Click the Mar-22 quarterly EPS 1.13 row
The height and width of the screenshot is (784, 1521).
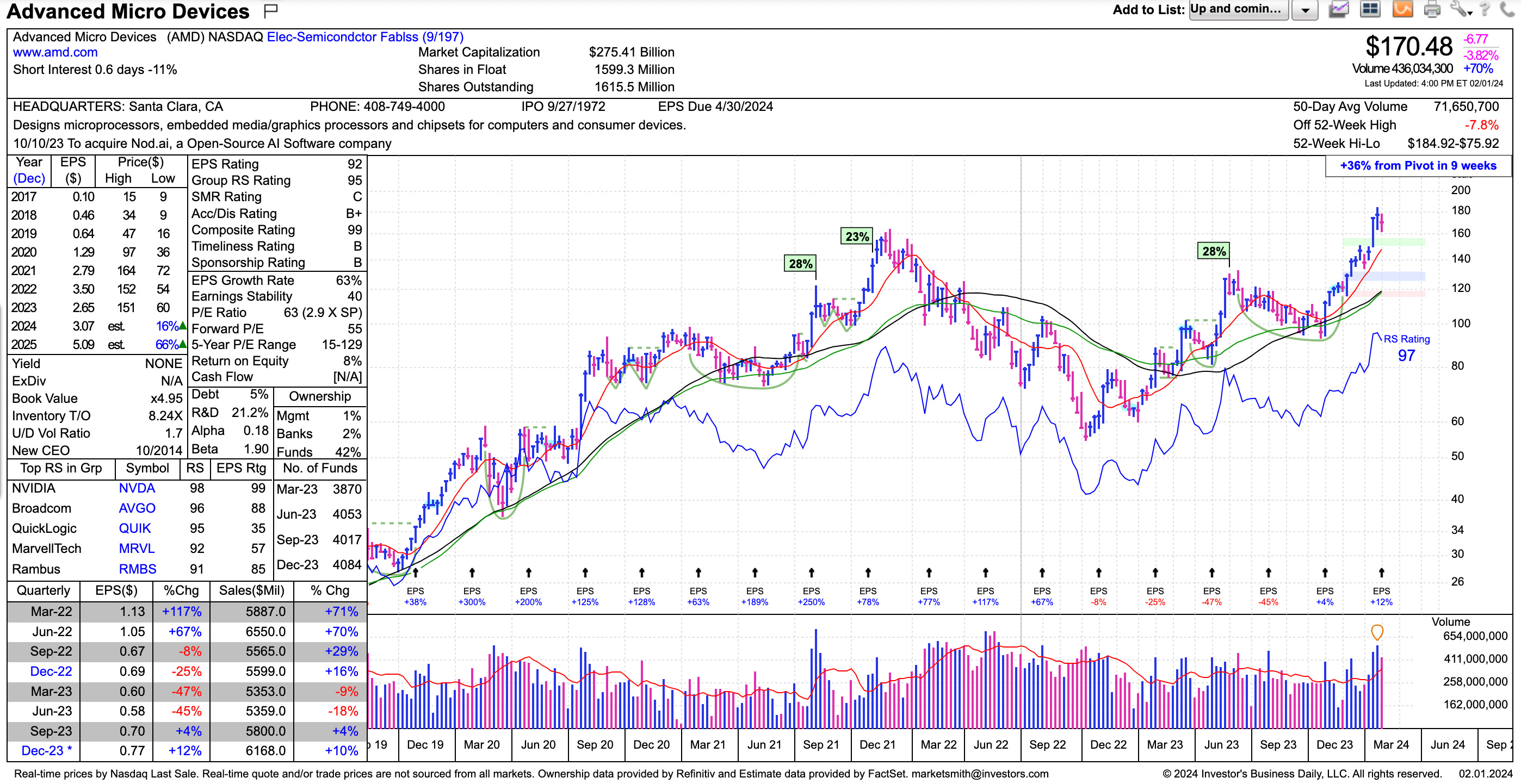point(187,611)
